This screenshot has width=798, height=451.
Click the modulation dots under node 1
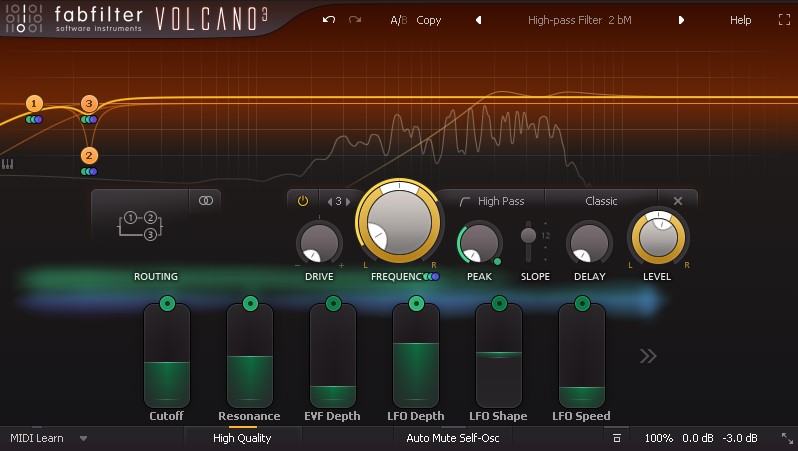tap(34, 120)
